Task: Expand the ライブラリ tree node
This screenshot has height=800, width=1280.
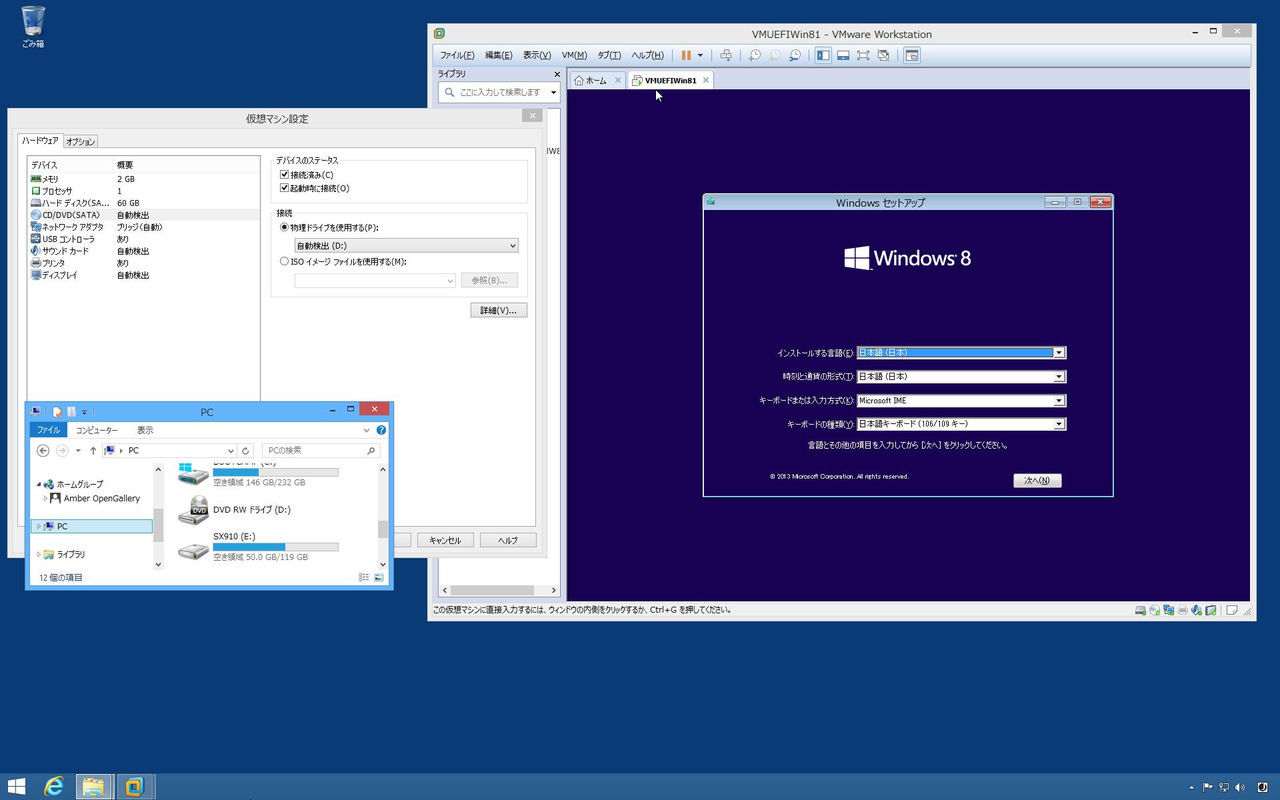Action: pyautogui.click(x=38, y=554)
